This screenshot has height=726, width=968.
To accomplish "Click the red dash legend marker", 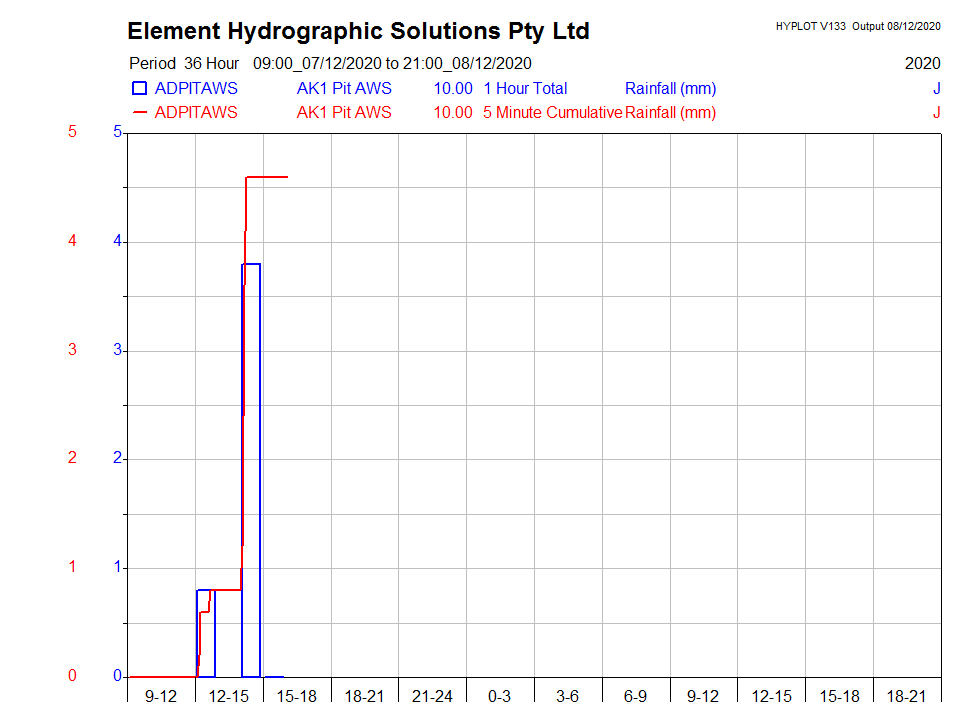I will [140, 112].
